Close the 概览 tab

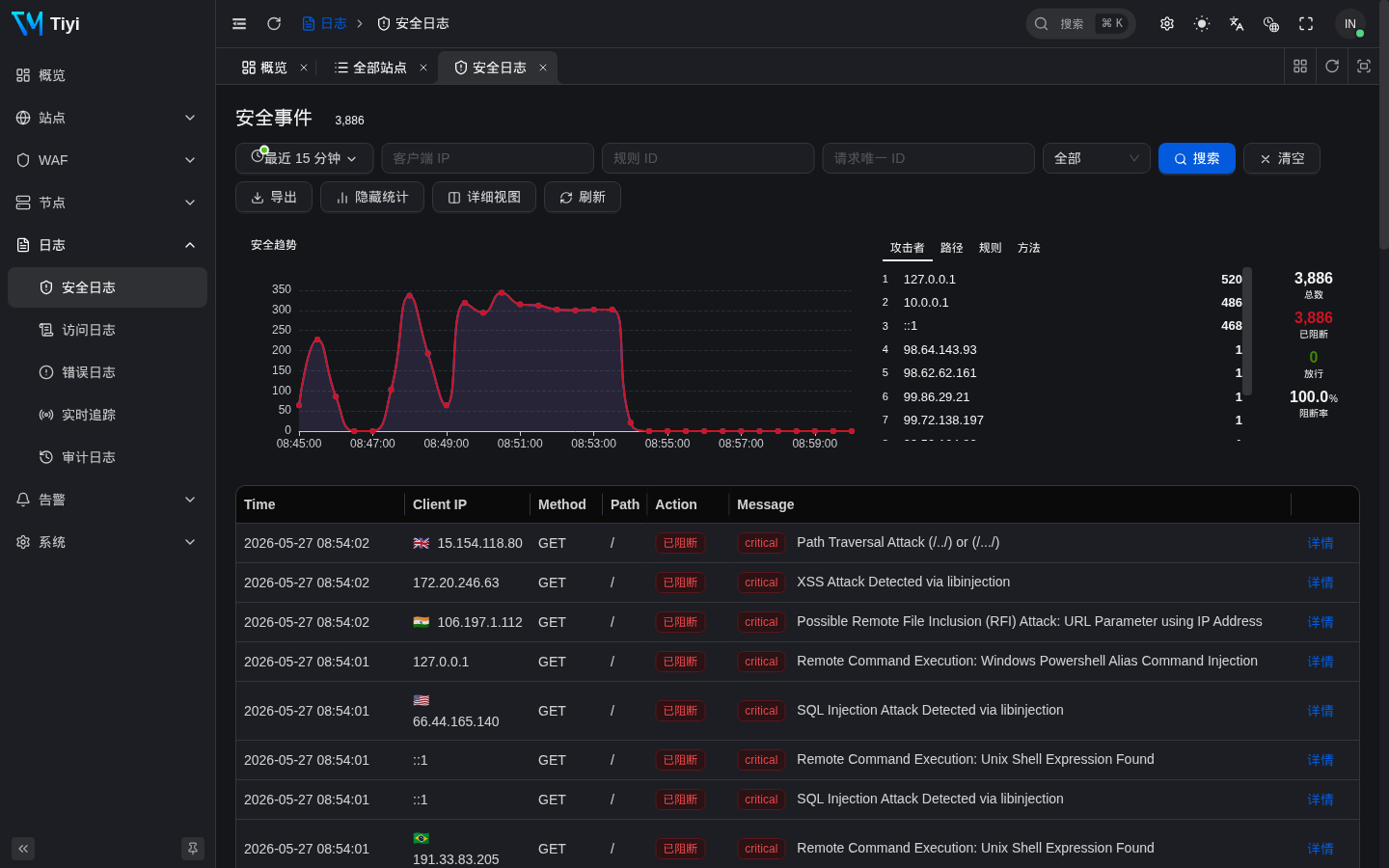pyautogui.click(x=304, y=68)
